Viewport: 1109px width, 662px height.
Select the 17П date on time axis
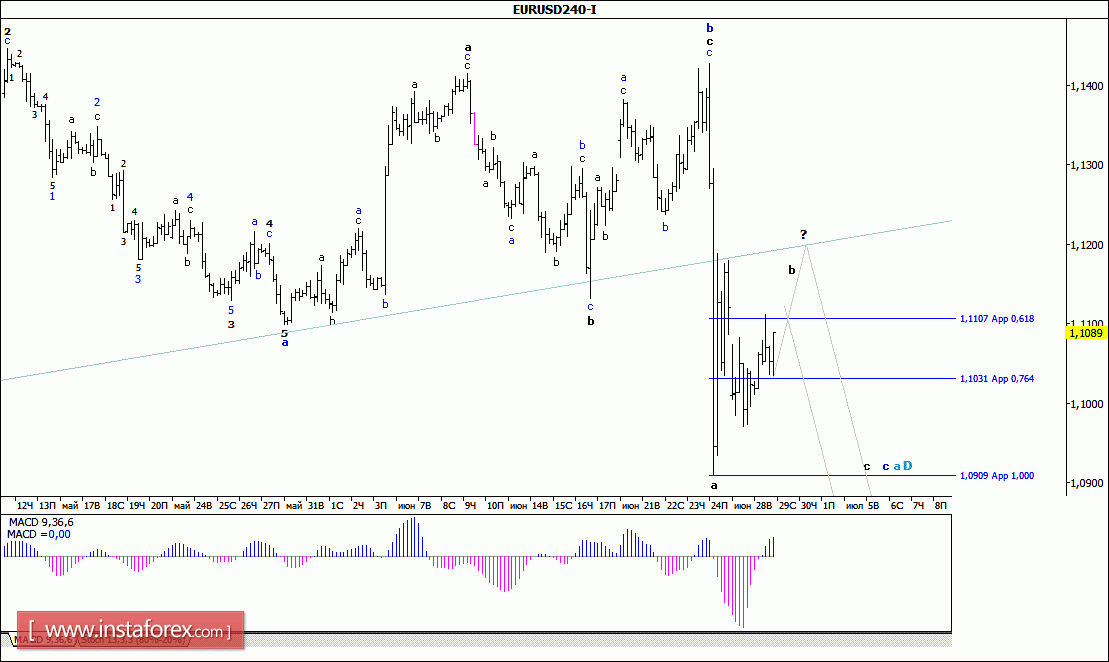tap(607, 505)
